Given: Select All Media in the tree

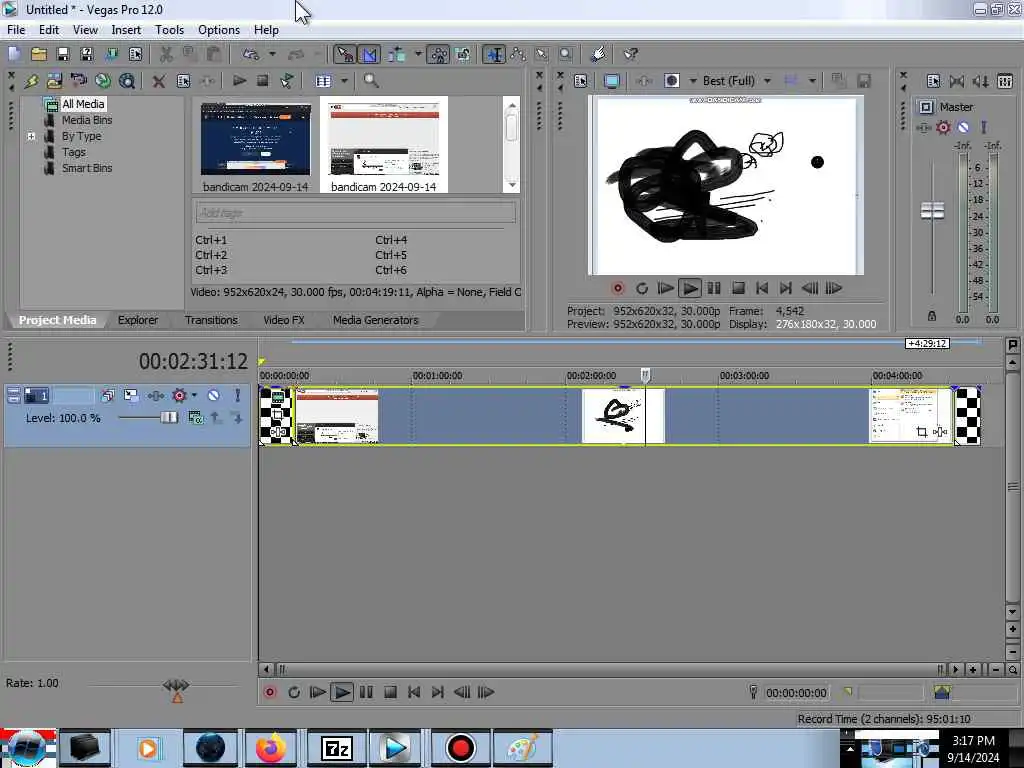Looking at the screenshot, I should (x=83, y=104).
